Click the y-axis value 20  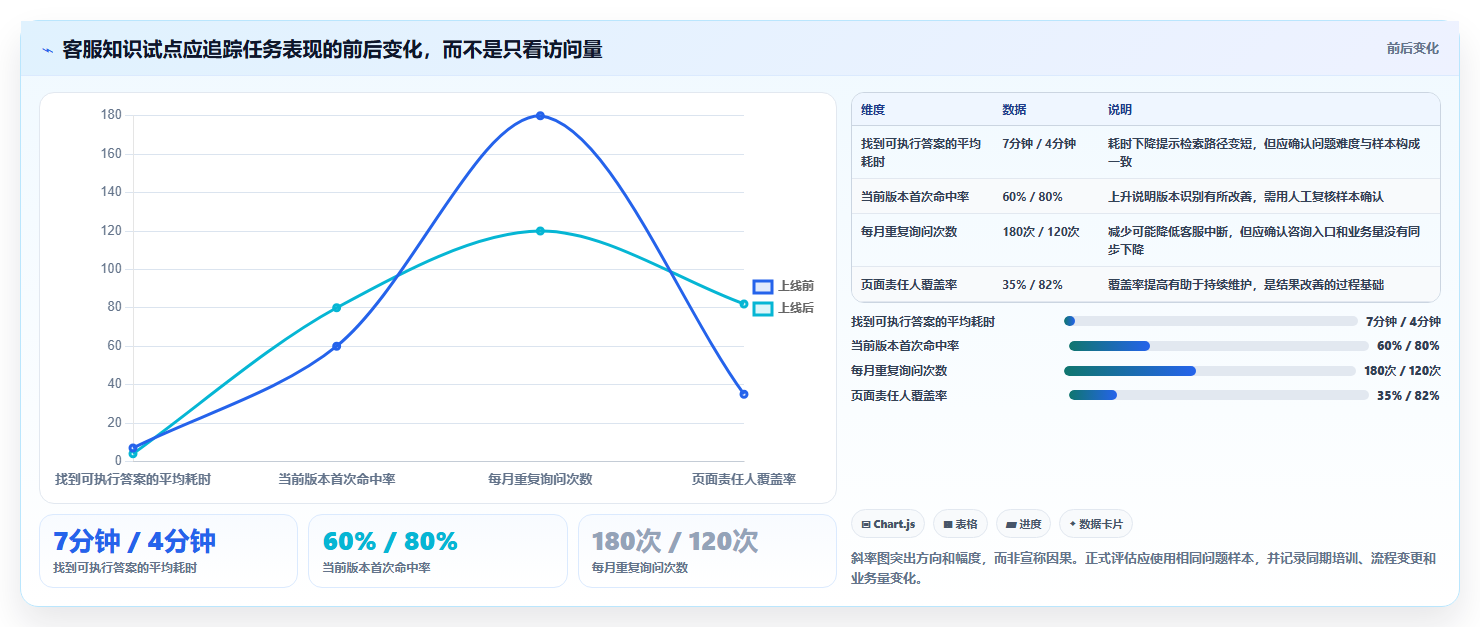[114, 423]
